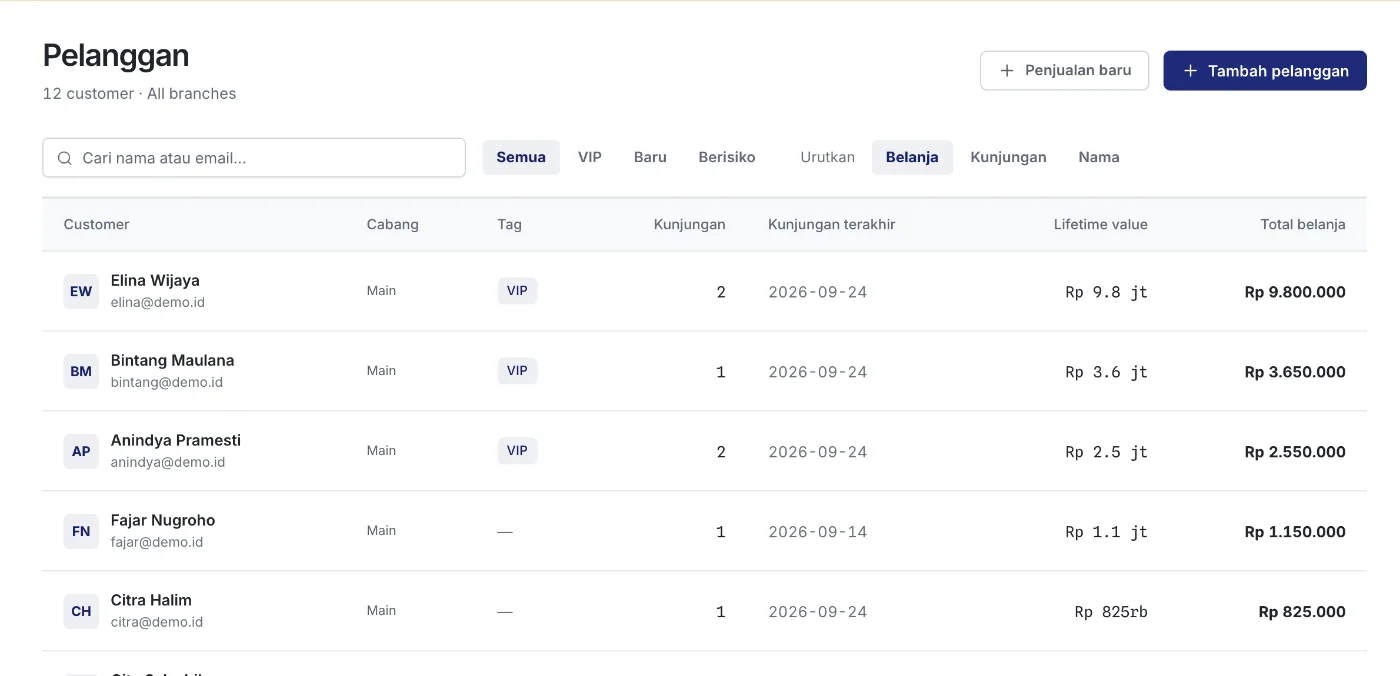The height and width of the screenshot is (676, 1400).
Task: Click the Kunjungan column header
Action: [690, 224]
